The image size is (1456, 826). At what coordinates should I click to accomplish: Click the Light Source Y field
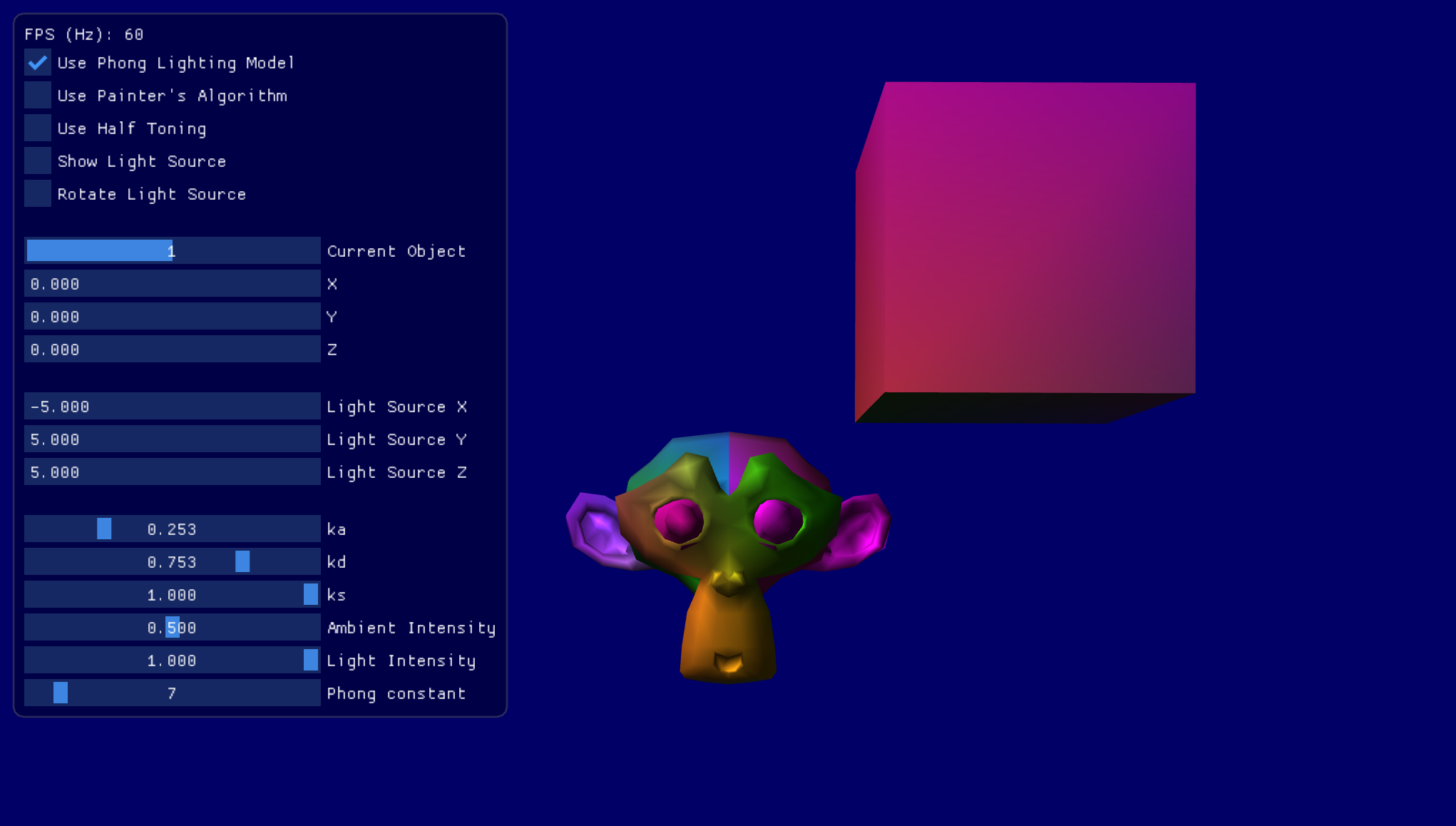pos(173,439)
